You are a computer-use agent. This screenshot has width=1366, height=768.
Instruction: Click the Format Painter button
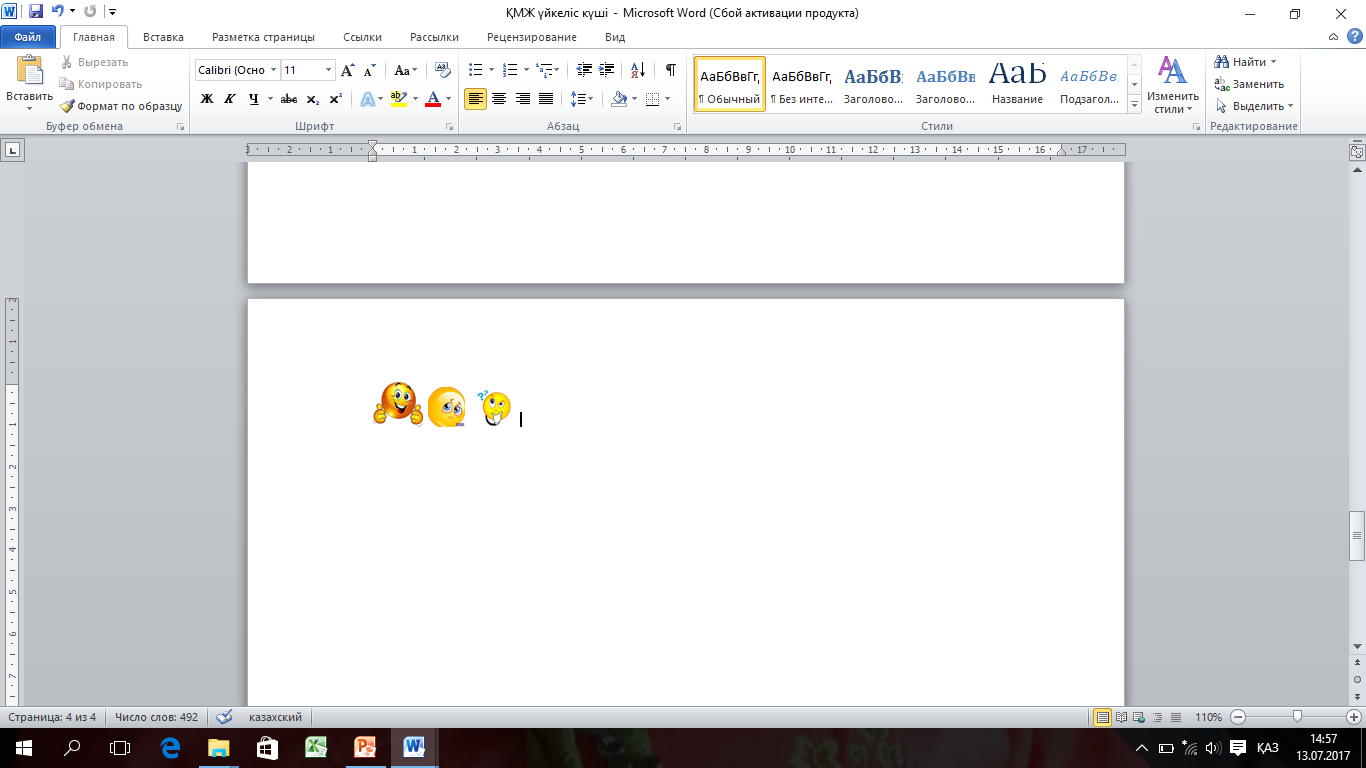pyautogui.click(x=121, y=106)
